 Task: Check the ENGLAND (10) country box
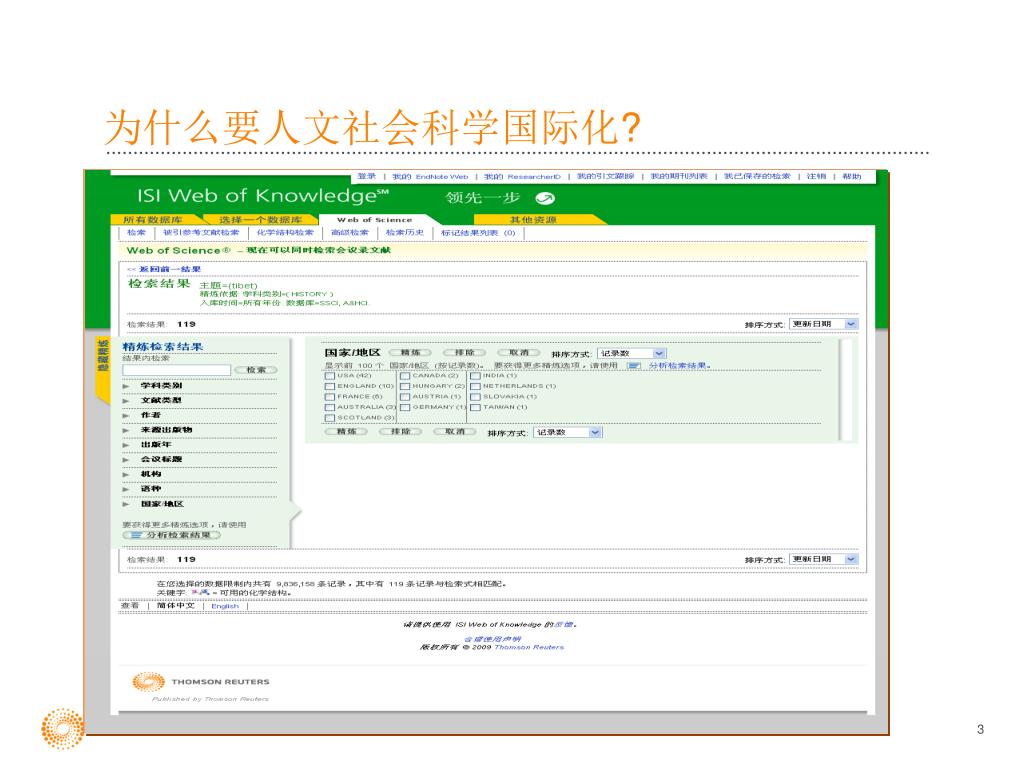tap(330, 387)
